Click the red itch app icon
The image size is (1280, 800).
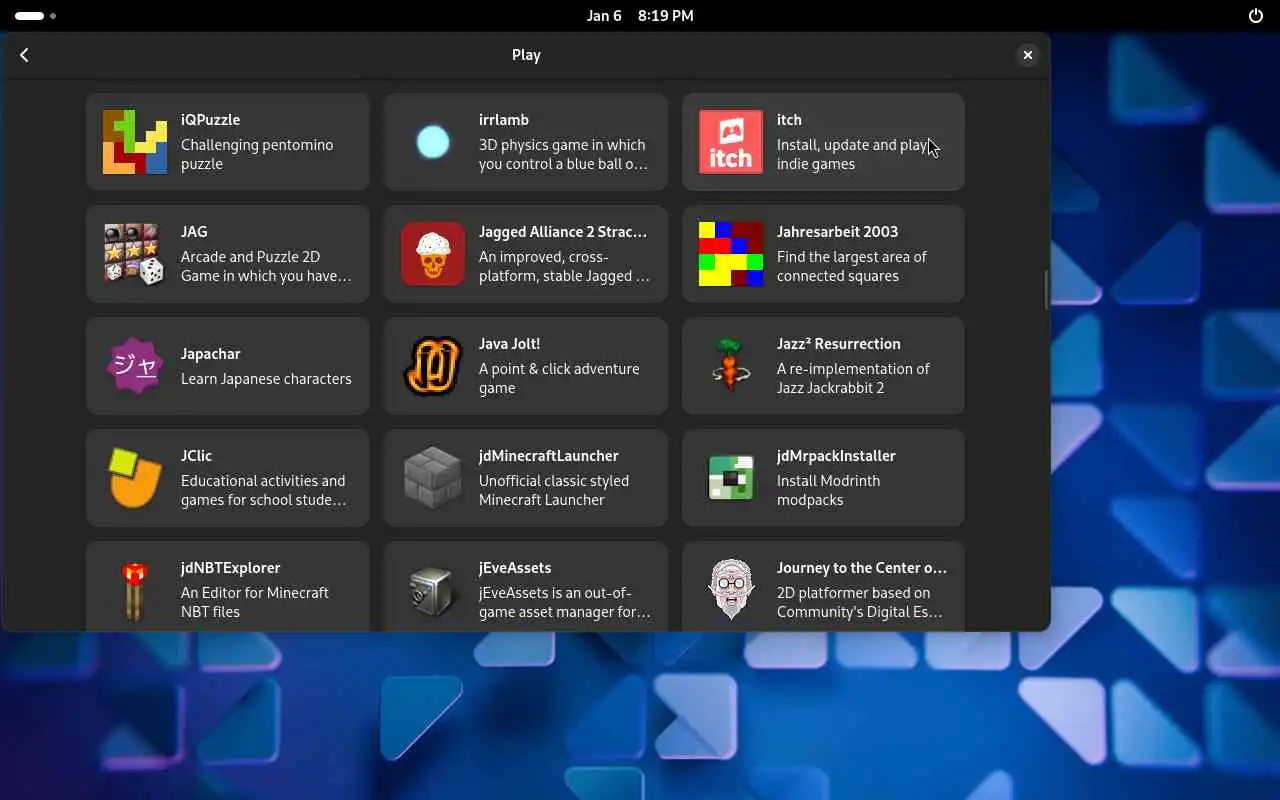pos(730,142)
